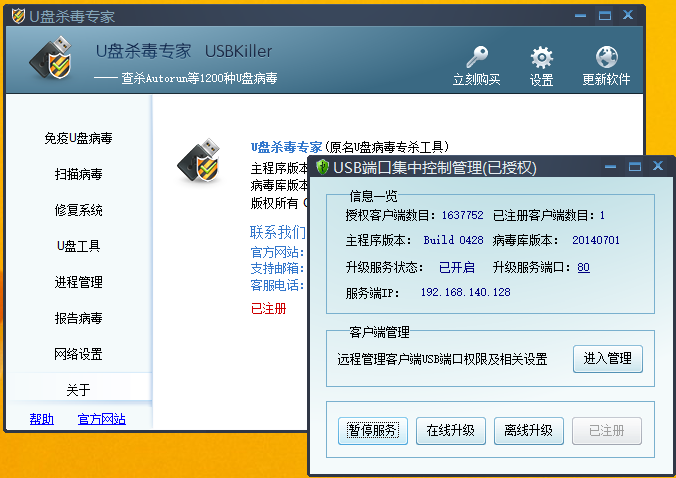The width and height of the screenshot is (676, 478).
Task: Open 修复系统 sidebar item
Action: click(78, 210)
